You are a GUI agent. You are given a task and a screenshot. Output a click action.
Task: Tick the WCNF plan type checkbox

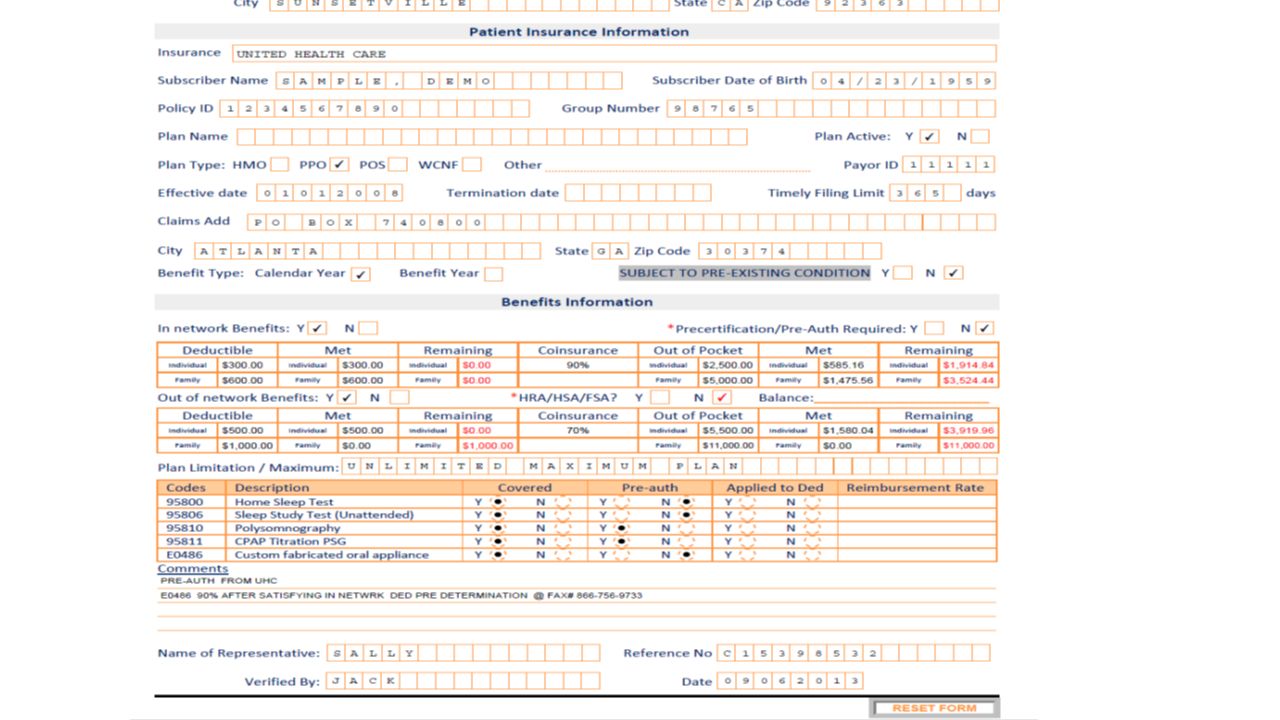[472, 164]
